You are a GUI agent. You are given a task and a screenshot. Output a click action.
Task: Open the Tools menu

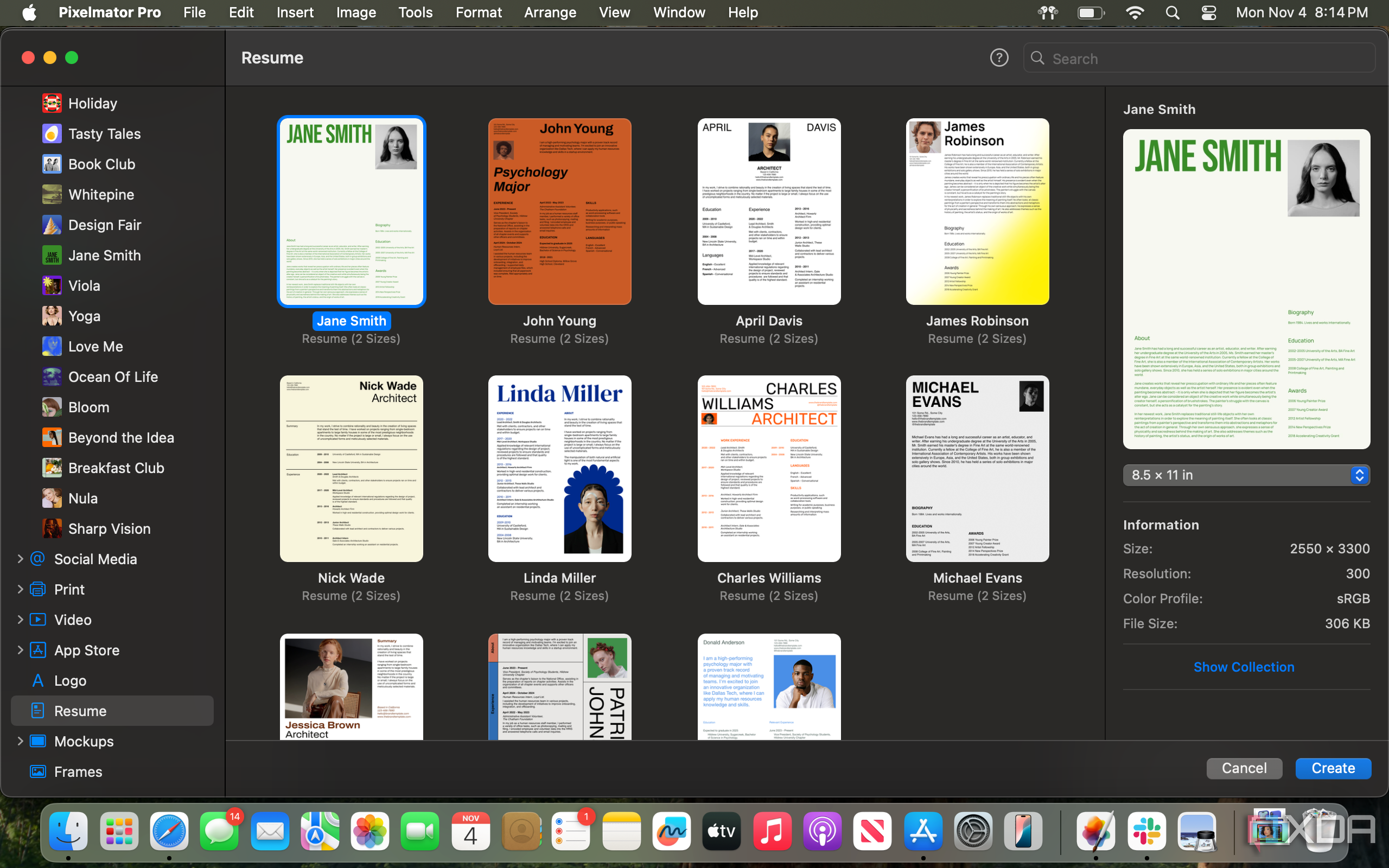(x=414, y=12)
